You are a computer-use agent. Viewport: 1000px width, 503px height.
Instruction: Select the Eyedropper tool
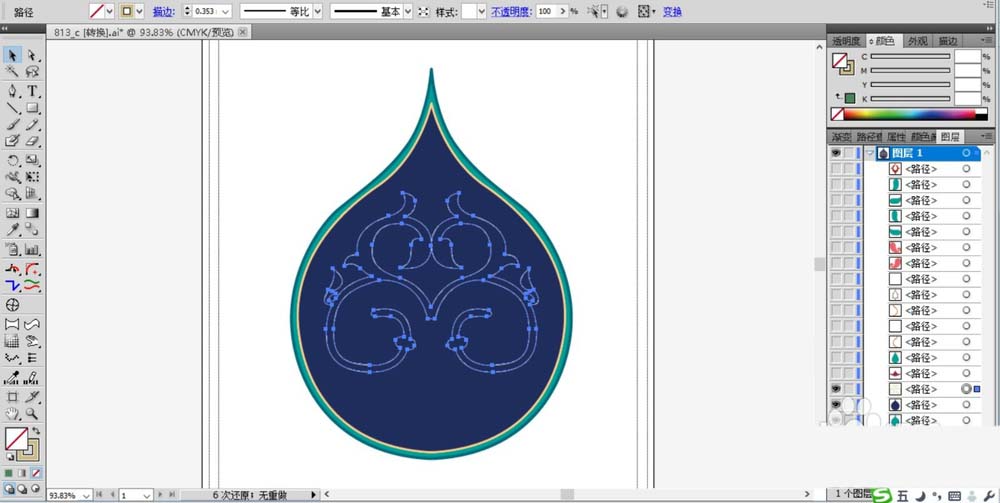[x=12, y=230]
